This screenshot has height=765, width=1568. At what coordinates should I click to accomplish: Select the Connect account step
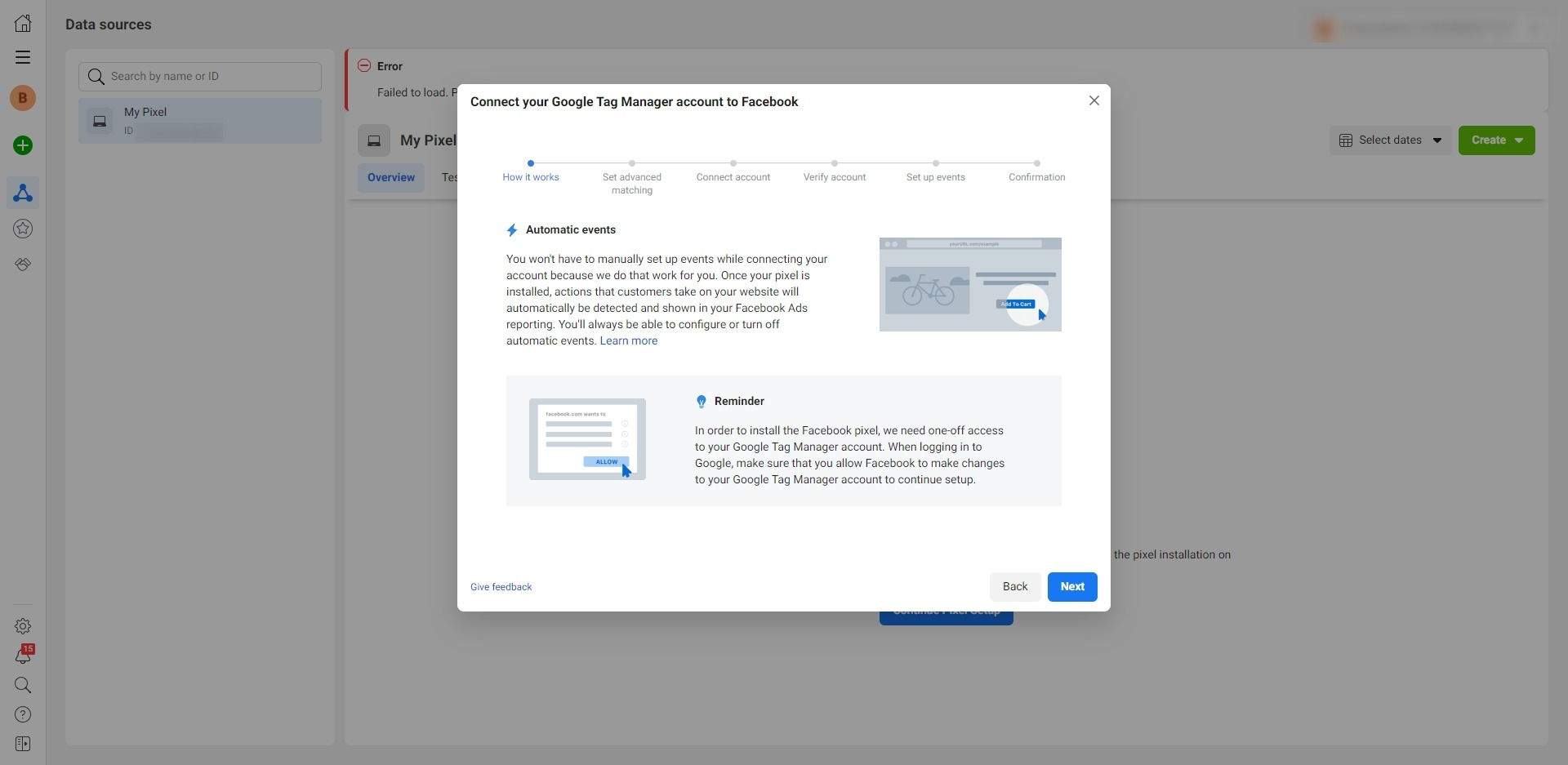pos(733,171)
